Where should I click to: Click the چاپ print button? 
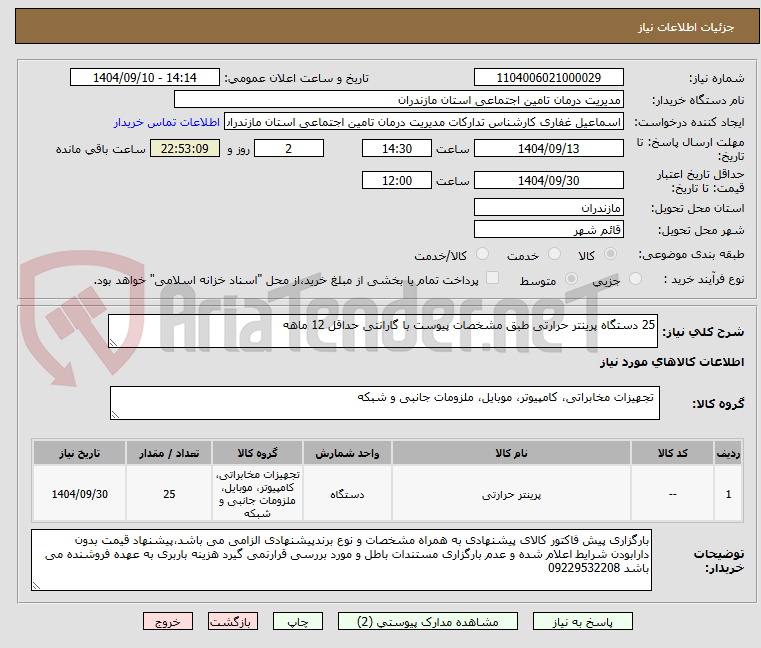pyautogui.click(x=298, y=621)
